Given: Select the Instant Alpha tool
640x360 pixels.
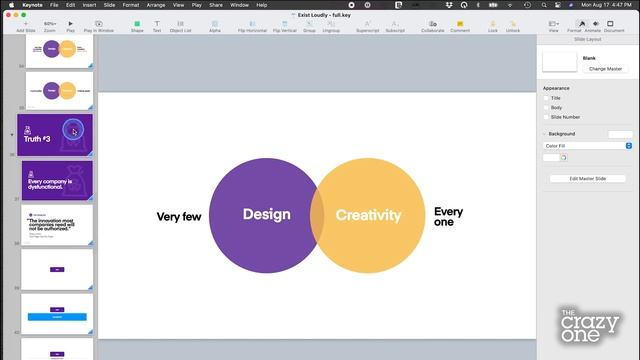Looking at the screenshot, I should [x=215, y=24].
